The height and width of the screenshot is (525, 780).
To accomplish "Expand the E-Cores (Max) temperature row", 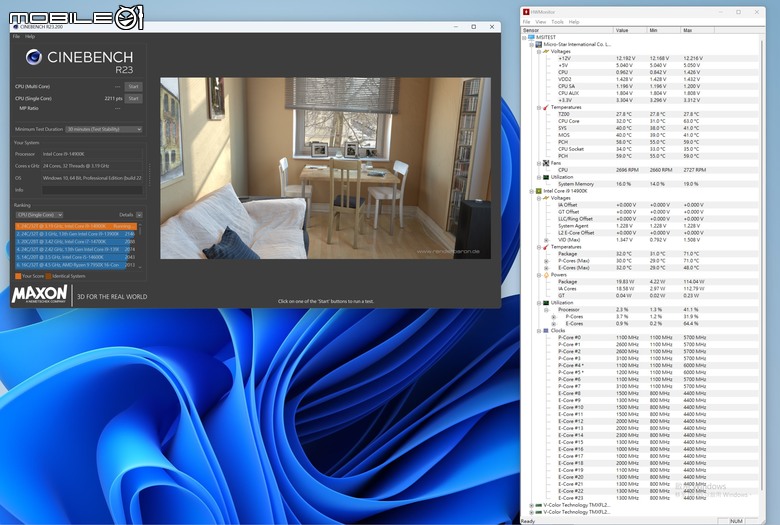I will coord(546,268).
